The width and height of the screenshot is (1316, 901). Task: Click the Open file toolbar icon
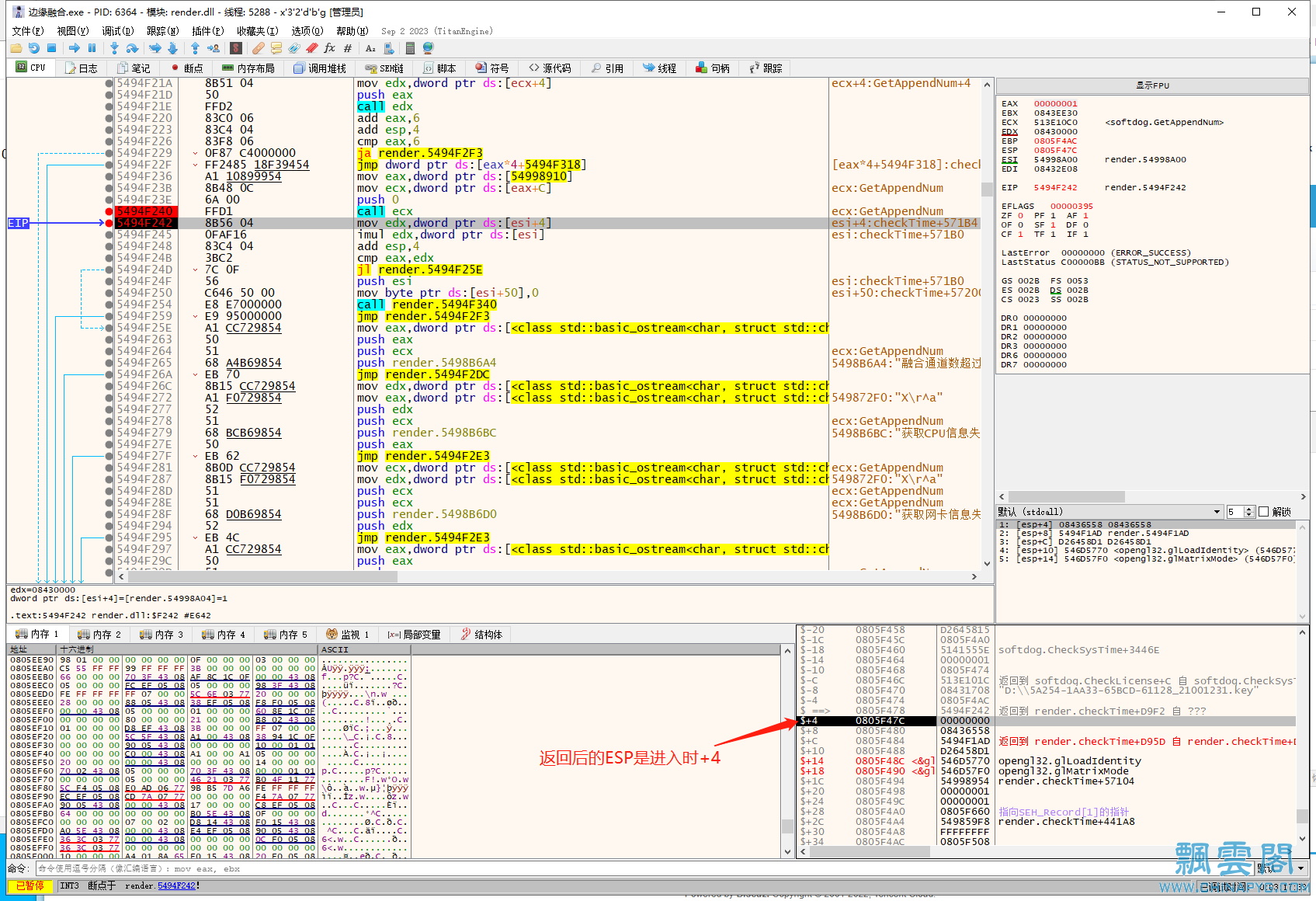(16, 48)
